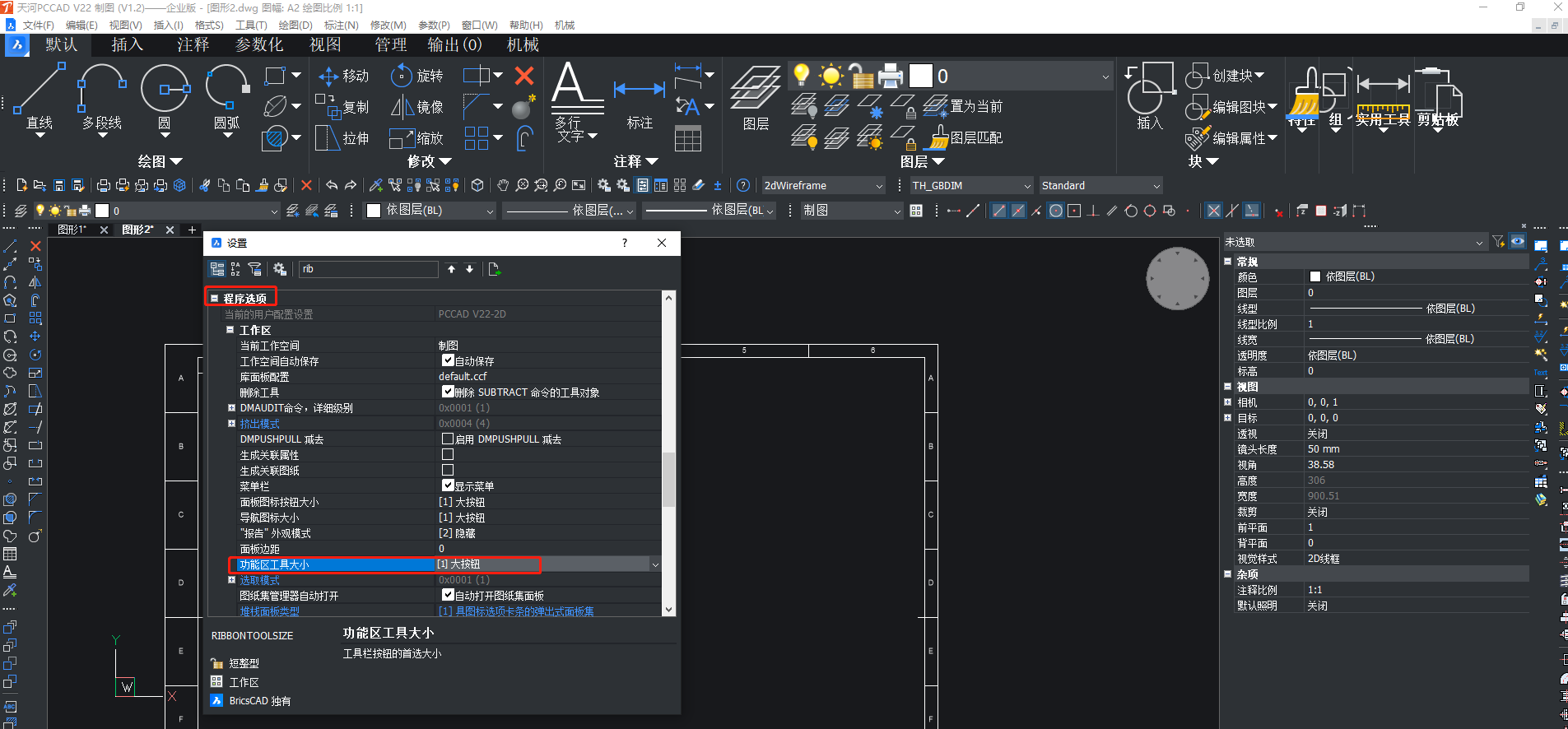Collapse the 工作区 tree node

pyautogui.click(x=230, y=330)
